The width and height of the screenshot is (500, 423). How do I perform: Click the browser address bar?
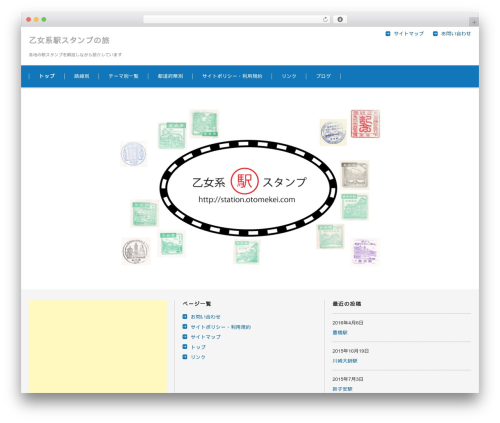(237, 19)
